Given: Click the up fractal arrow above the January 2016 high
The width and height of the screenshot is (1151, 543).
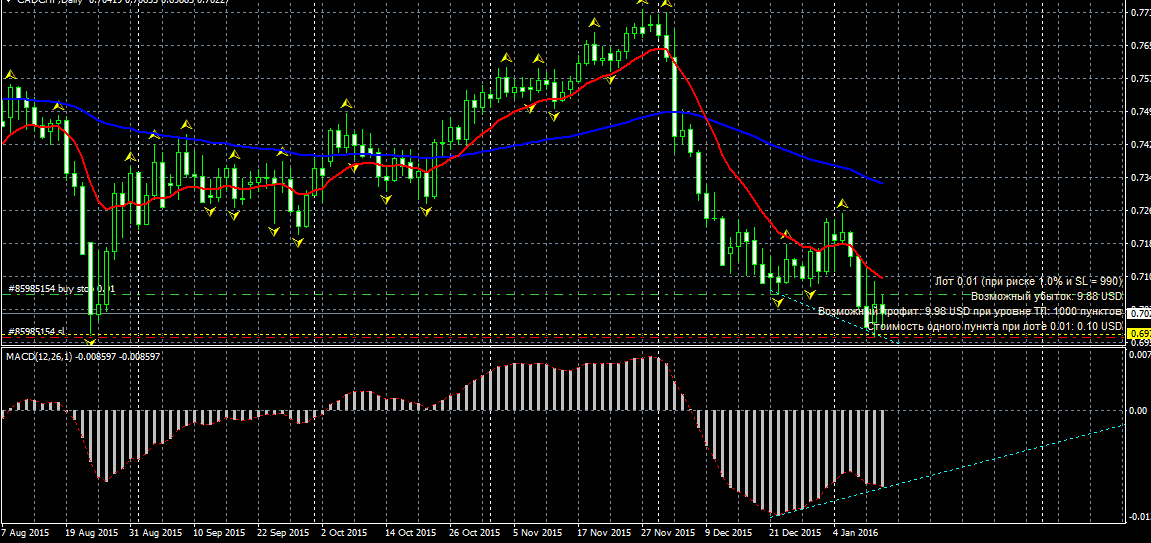Looking at the screenshot, I should pos(843,202).
